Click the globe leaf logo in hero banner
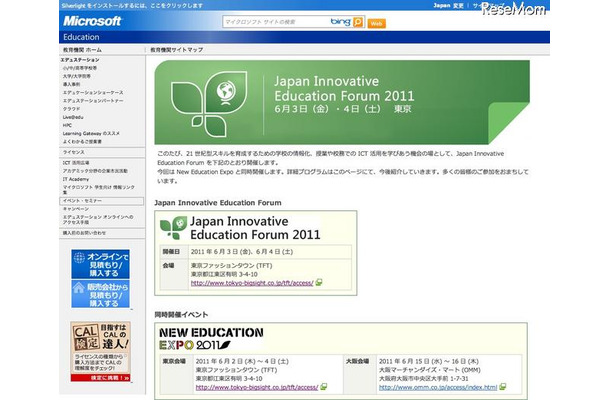The height and width of the screenshot is (400, 610). pos(210,104)
